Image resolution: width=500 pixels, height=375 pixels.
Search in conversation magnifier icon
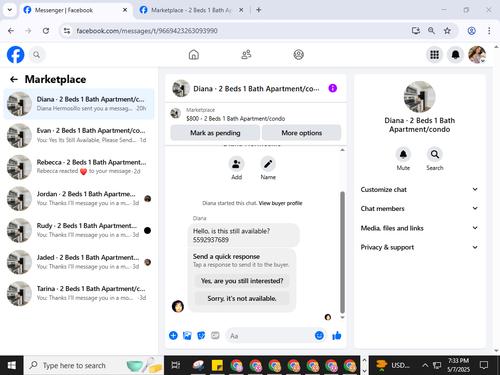coord(435,154)
